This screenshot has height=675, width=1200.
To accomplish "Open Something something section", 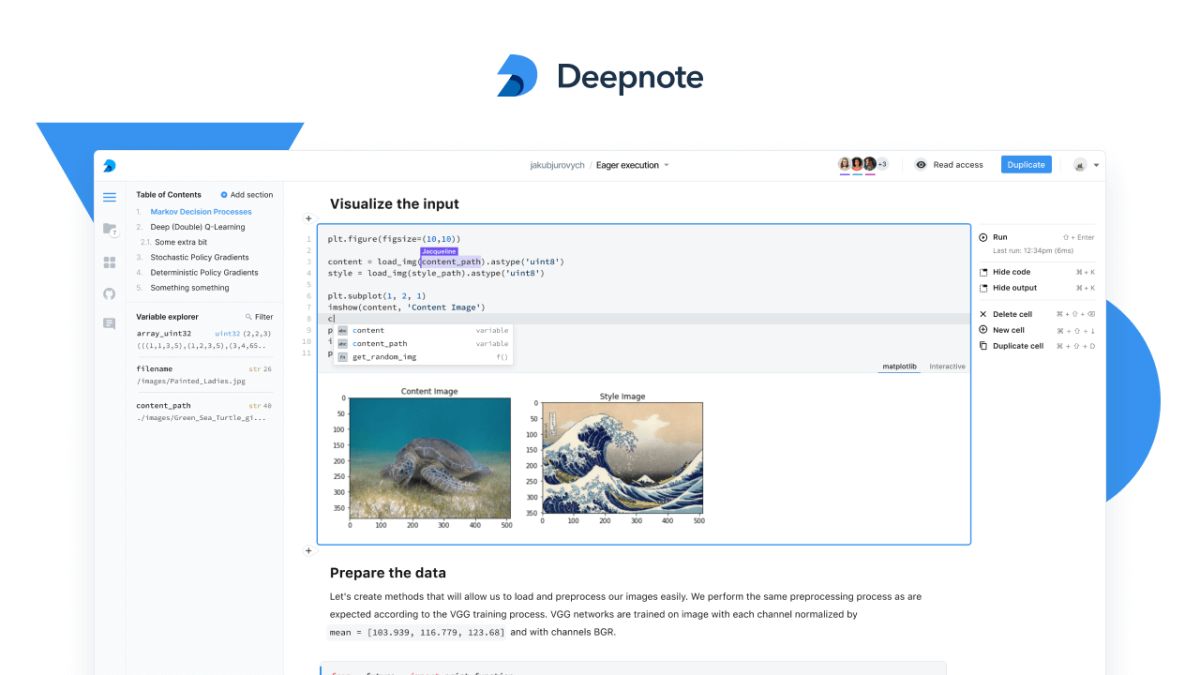I will (190, 288).
